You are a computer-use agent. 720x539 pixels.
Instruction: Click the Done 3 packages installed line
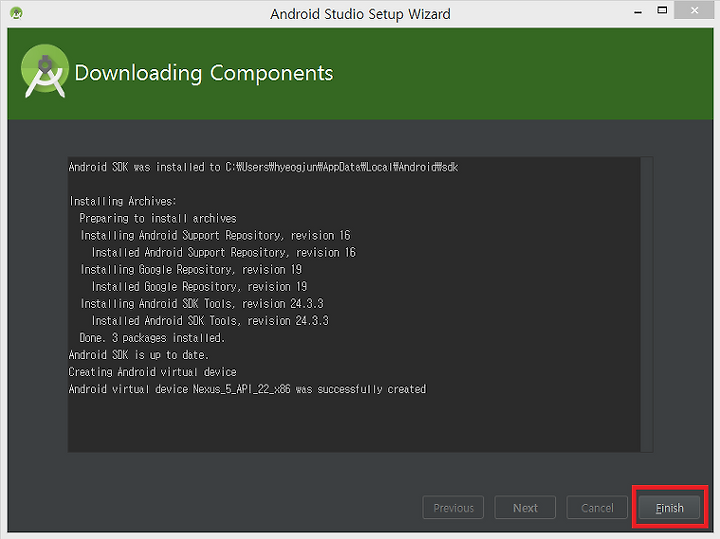coord(152,338)
